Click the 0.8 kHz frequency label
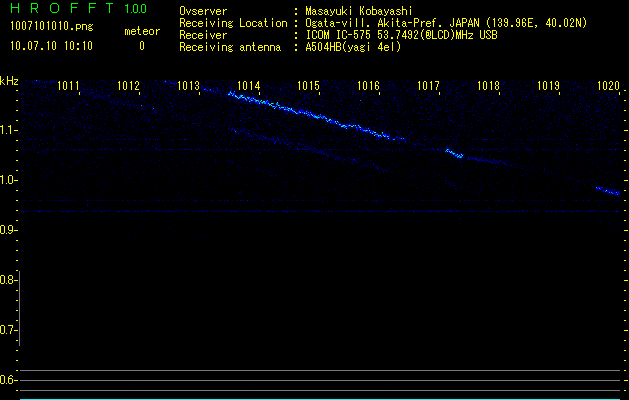629x400 pixels. [x=8, y=280]
